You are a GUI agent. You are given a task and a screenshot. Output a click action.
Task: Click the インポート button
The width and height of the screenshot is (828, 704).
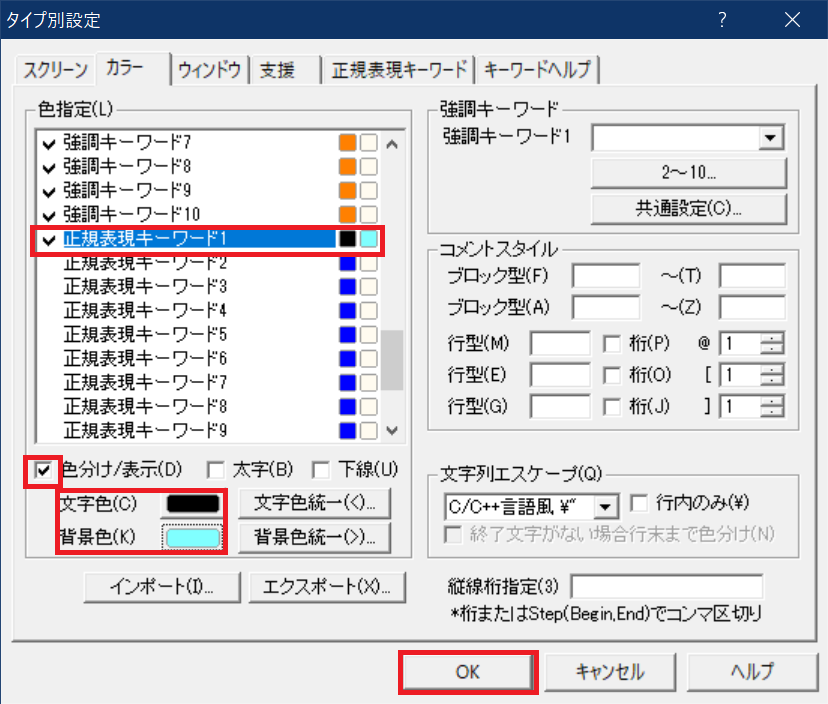point(162,586)
